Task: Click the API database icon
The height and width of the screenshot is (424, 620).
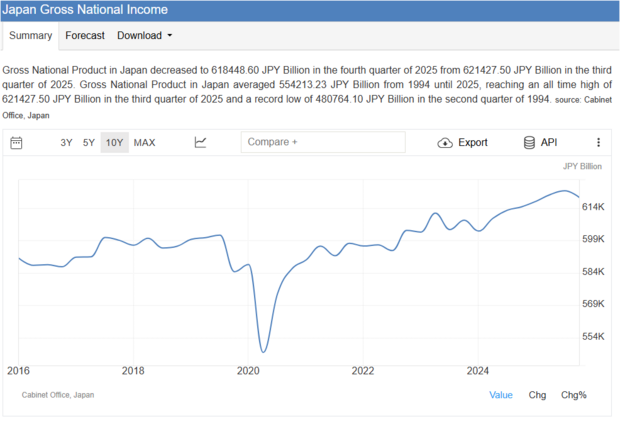Action: (529, 143)
